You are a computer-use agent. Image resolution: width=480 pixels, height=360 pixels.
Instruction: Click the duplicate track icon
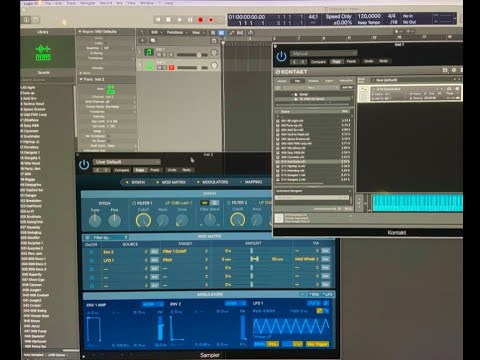point(153,40)
